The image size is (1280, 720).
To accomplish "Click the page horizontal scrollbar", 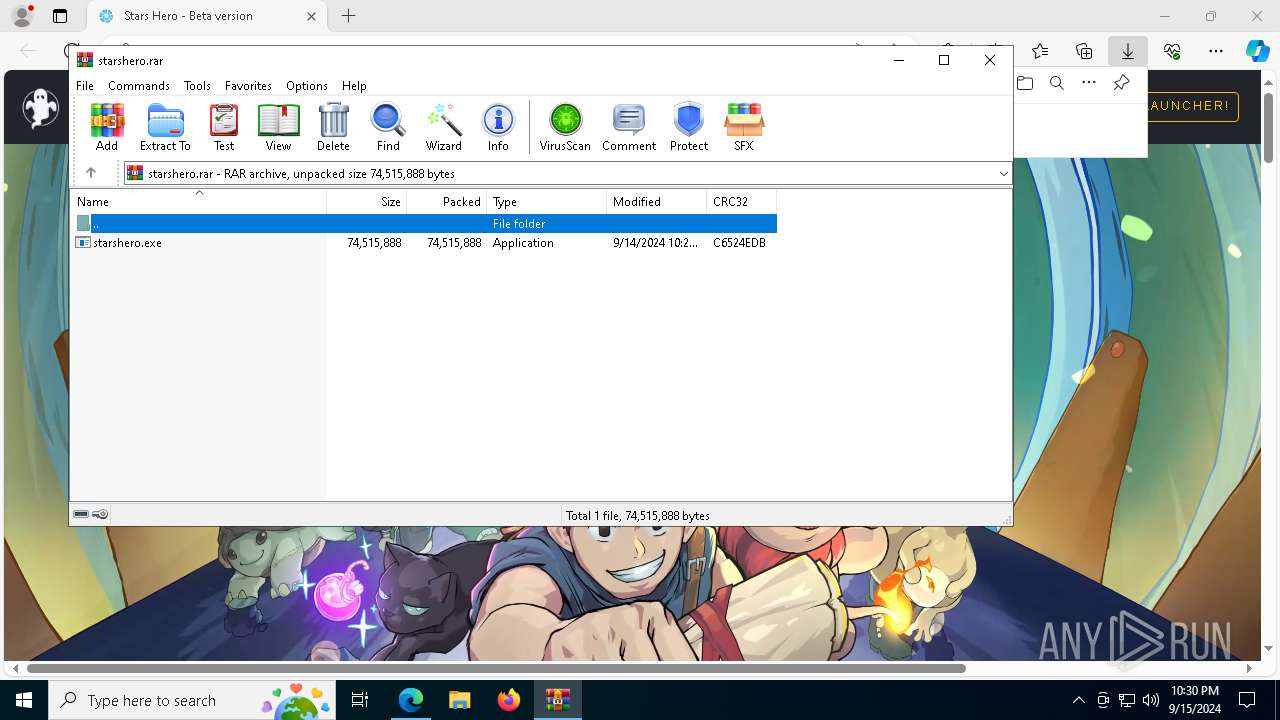I will coord(497,668).
